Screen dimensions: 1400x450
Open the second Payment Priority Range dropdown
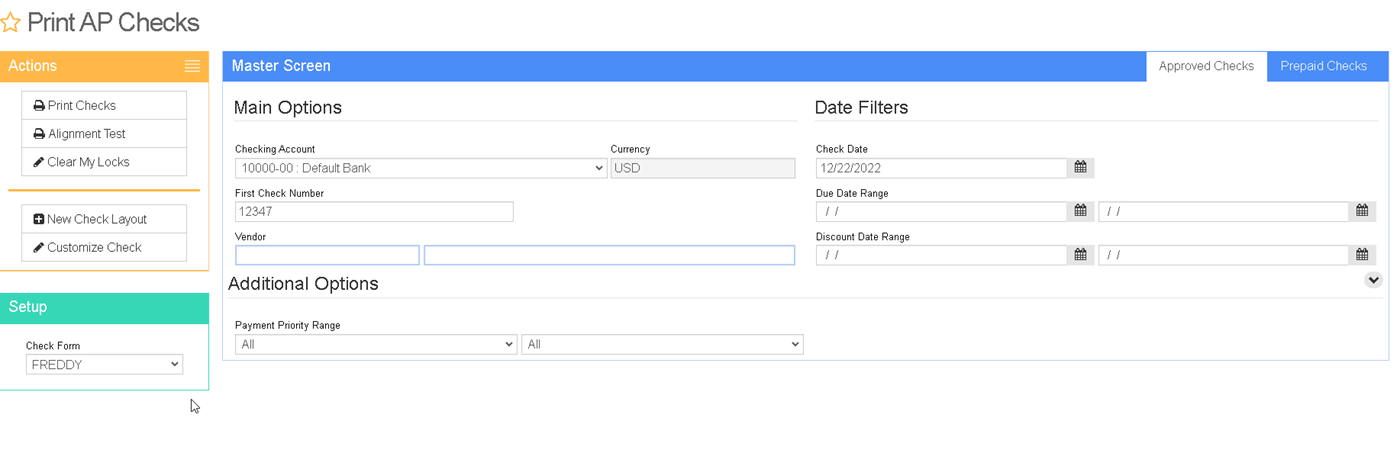[x=662, y=344]
